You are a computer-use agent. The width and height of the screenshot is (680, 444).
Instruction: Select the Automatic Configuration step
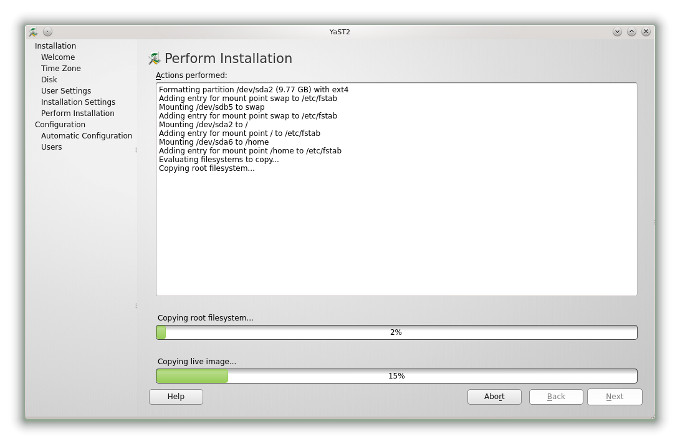point(87,136)
